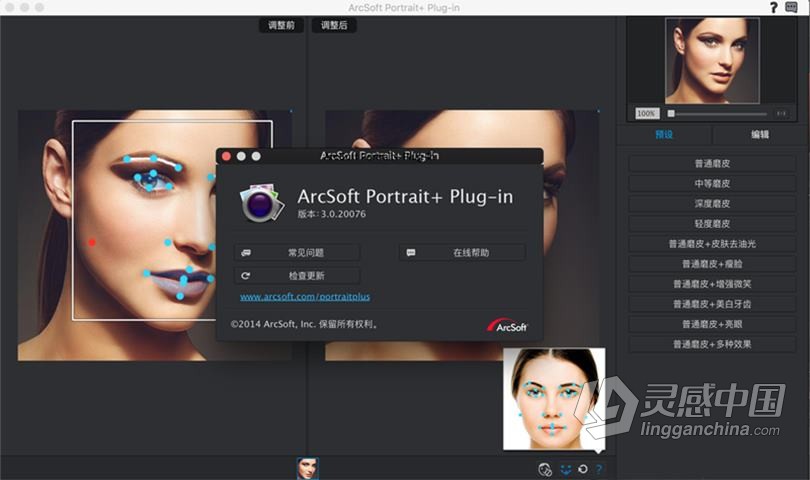Click the reset rotate icon in bottom bar
Image resolution: width=810 pixels, height=480 pixels.
point(583,469)
